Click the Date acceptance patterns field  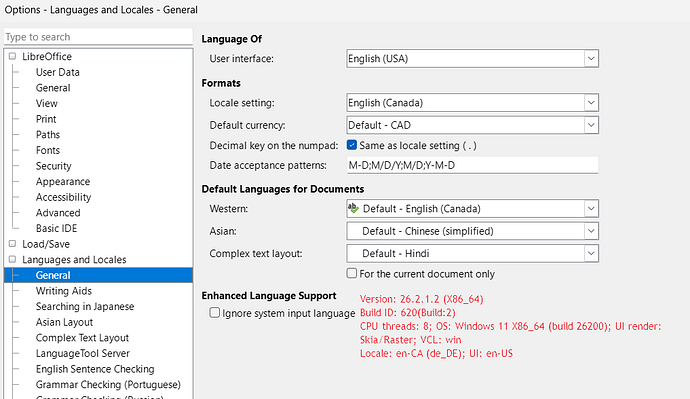point(472,165)
